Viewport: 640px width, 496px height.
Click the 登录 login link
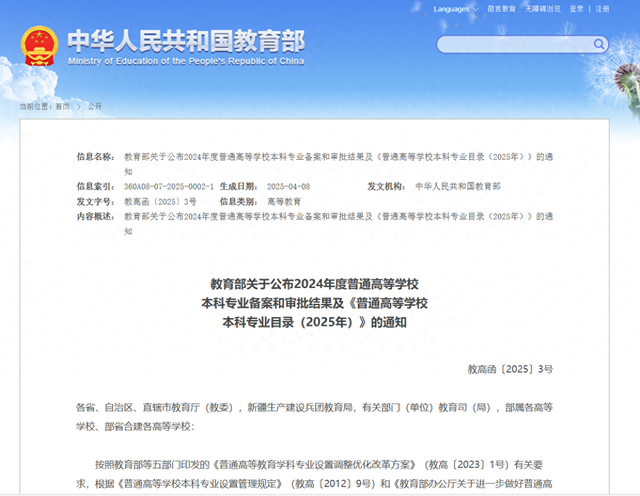pos(576,9)
